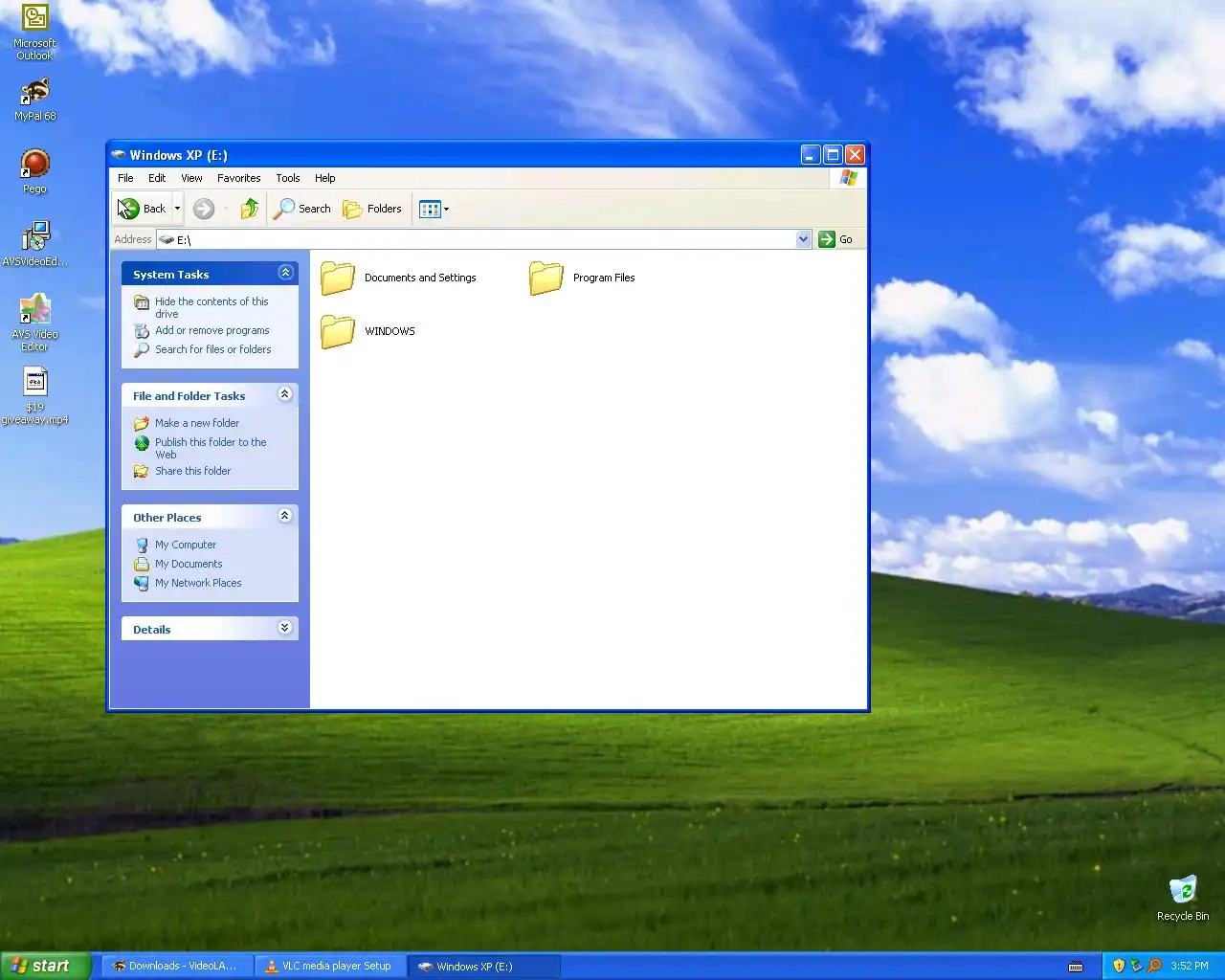Open the Address bar dropdown
Viewport: 1225px width, 980px height.
pyautogui.click(x=803, y=239)
